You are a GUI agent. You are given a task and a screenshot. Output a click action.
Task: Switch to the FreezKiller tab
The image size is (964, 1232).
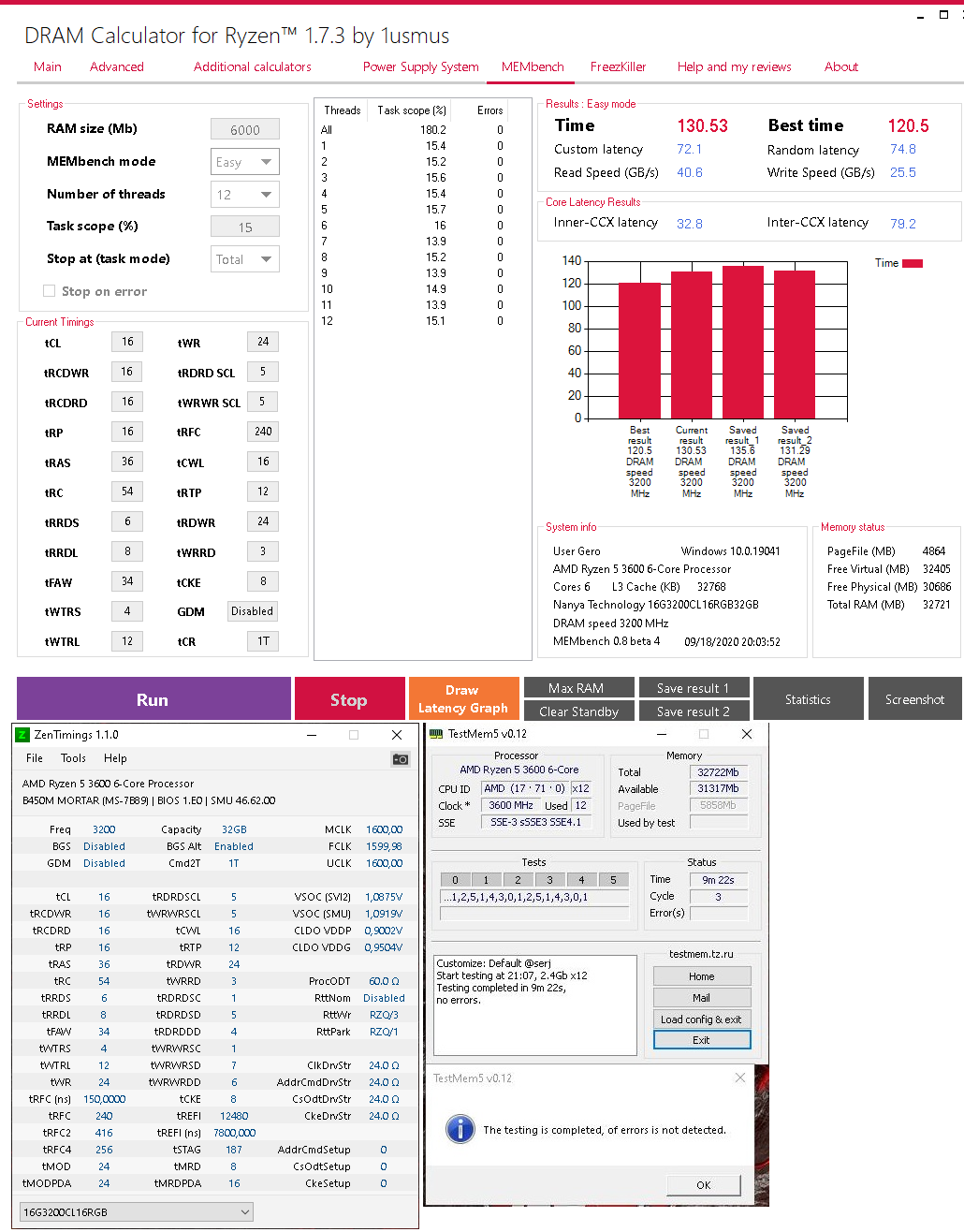[x=618, y=66]
